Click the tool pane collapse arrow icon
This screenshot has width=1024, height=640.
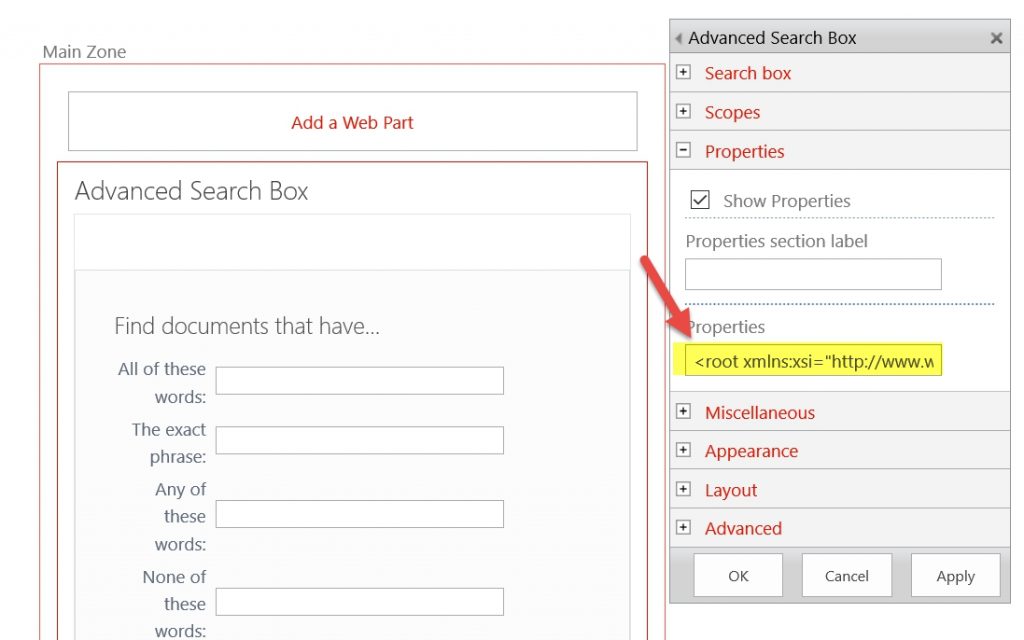(679, 38)
